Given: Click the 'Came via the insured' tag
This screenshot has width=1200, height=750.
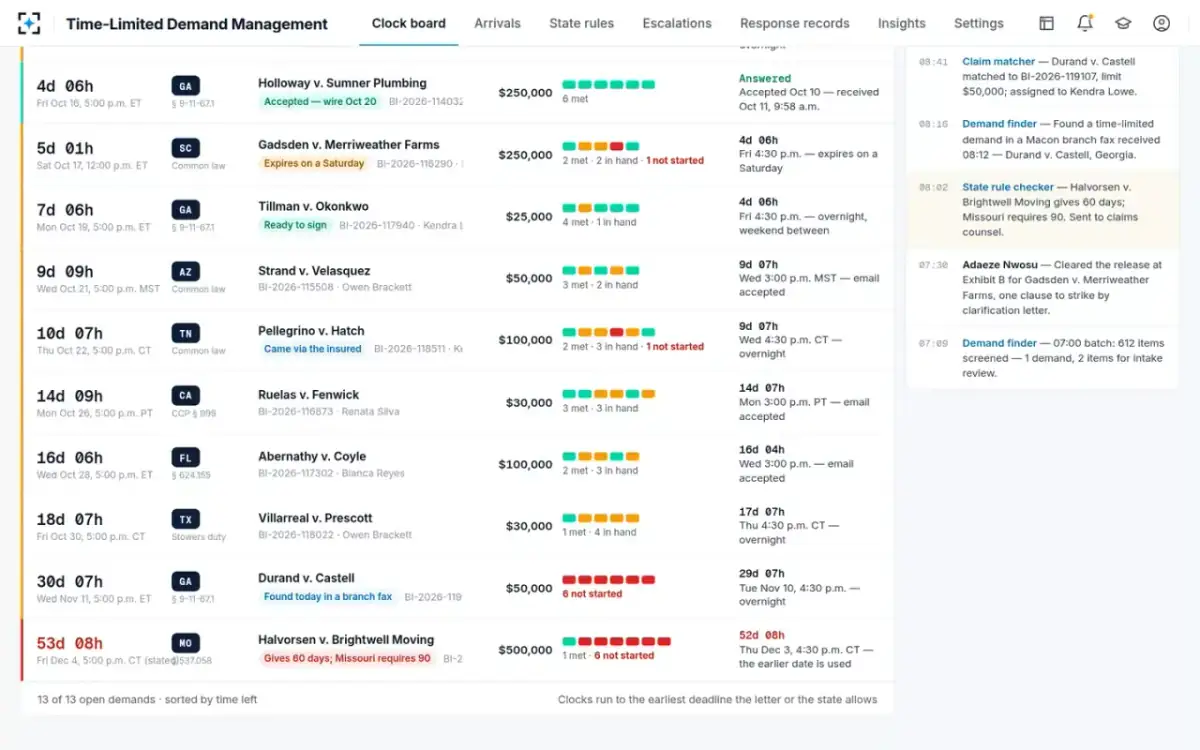Looking at the screenshot, I should pyautogui.click(x=313, y=349).
